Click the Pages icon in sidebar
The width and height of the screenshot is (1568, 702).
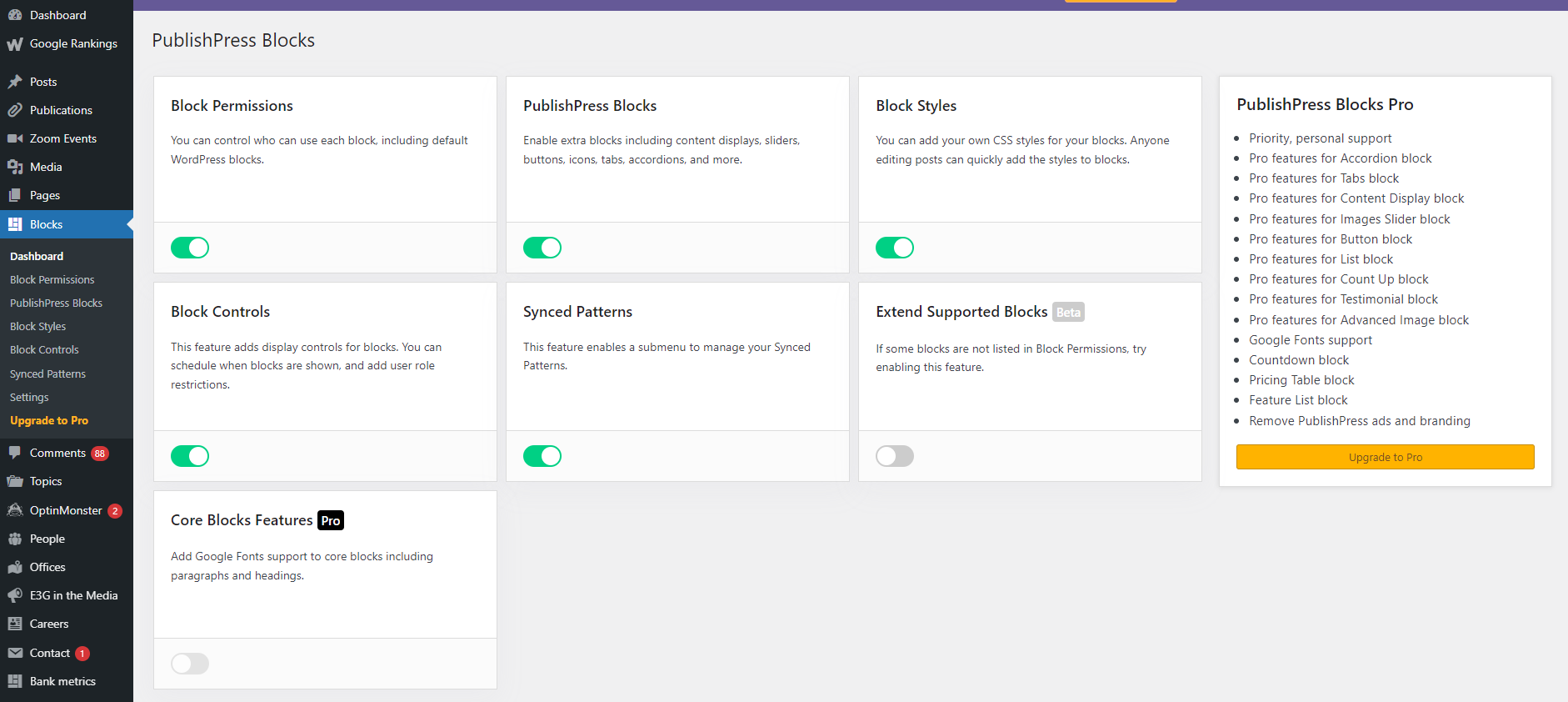[15, 195]
